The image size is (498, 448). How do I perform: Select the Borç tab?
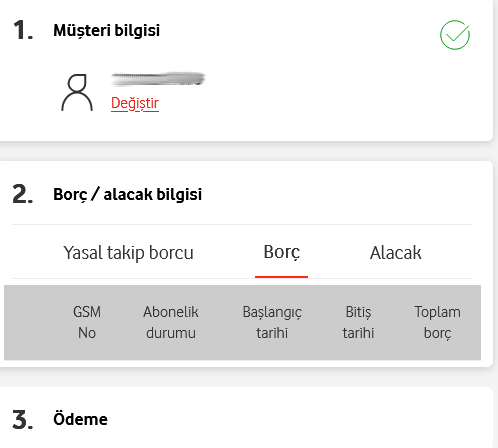pos(282,252)
